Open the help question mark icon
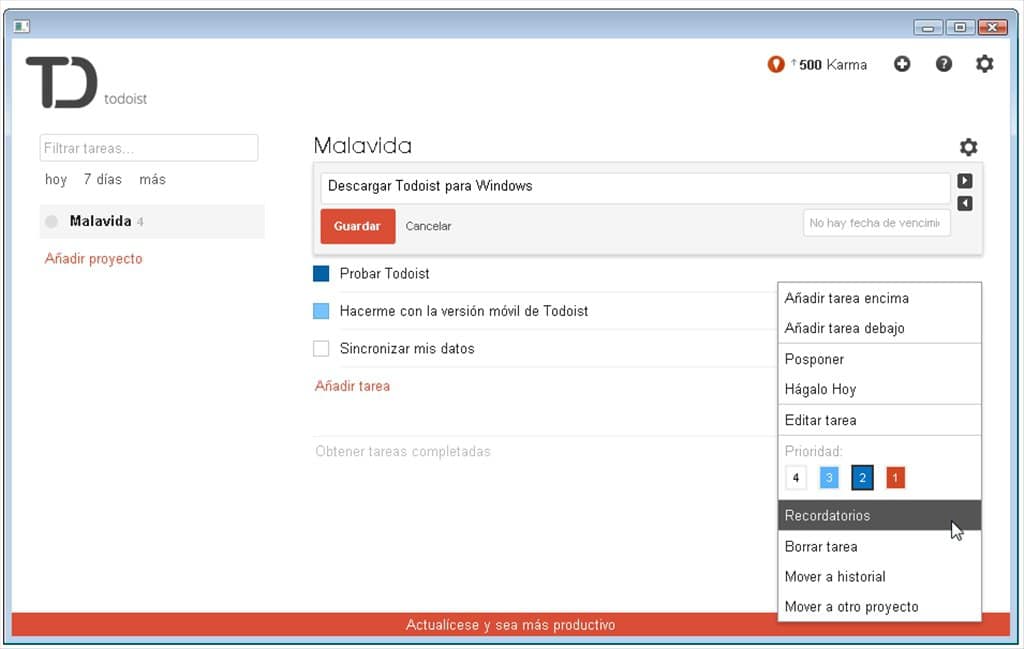 pyautogui.click(x=944, y=64)
